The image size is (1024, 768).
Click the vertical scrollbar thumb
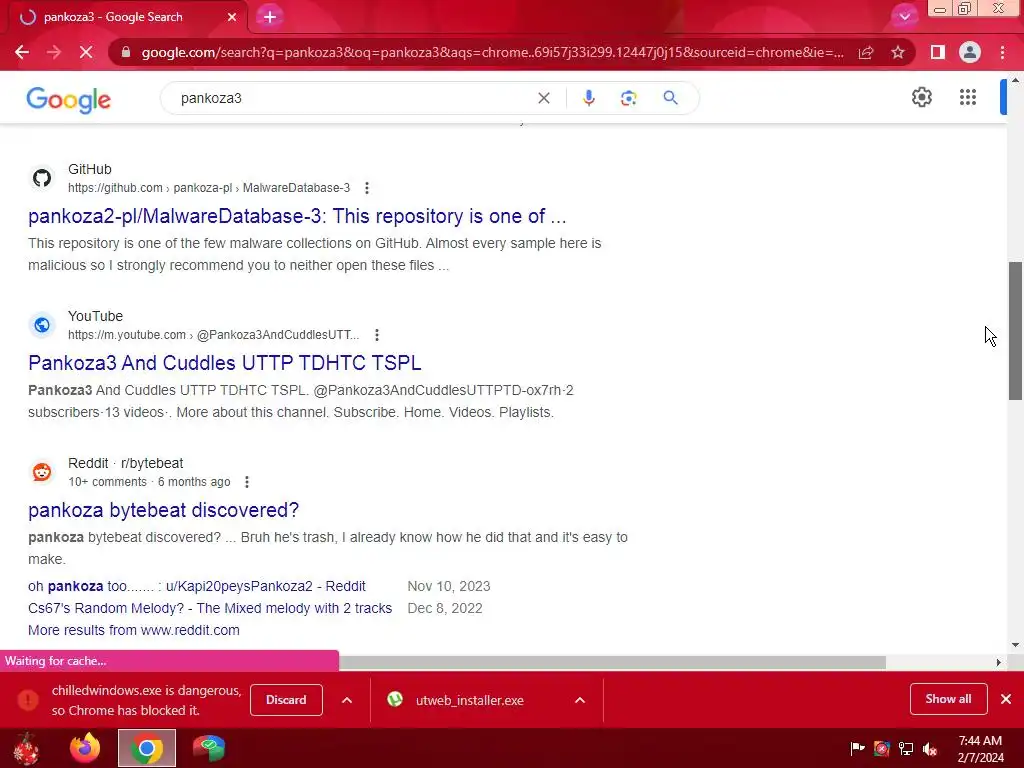(1015, 330)
